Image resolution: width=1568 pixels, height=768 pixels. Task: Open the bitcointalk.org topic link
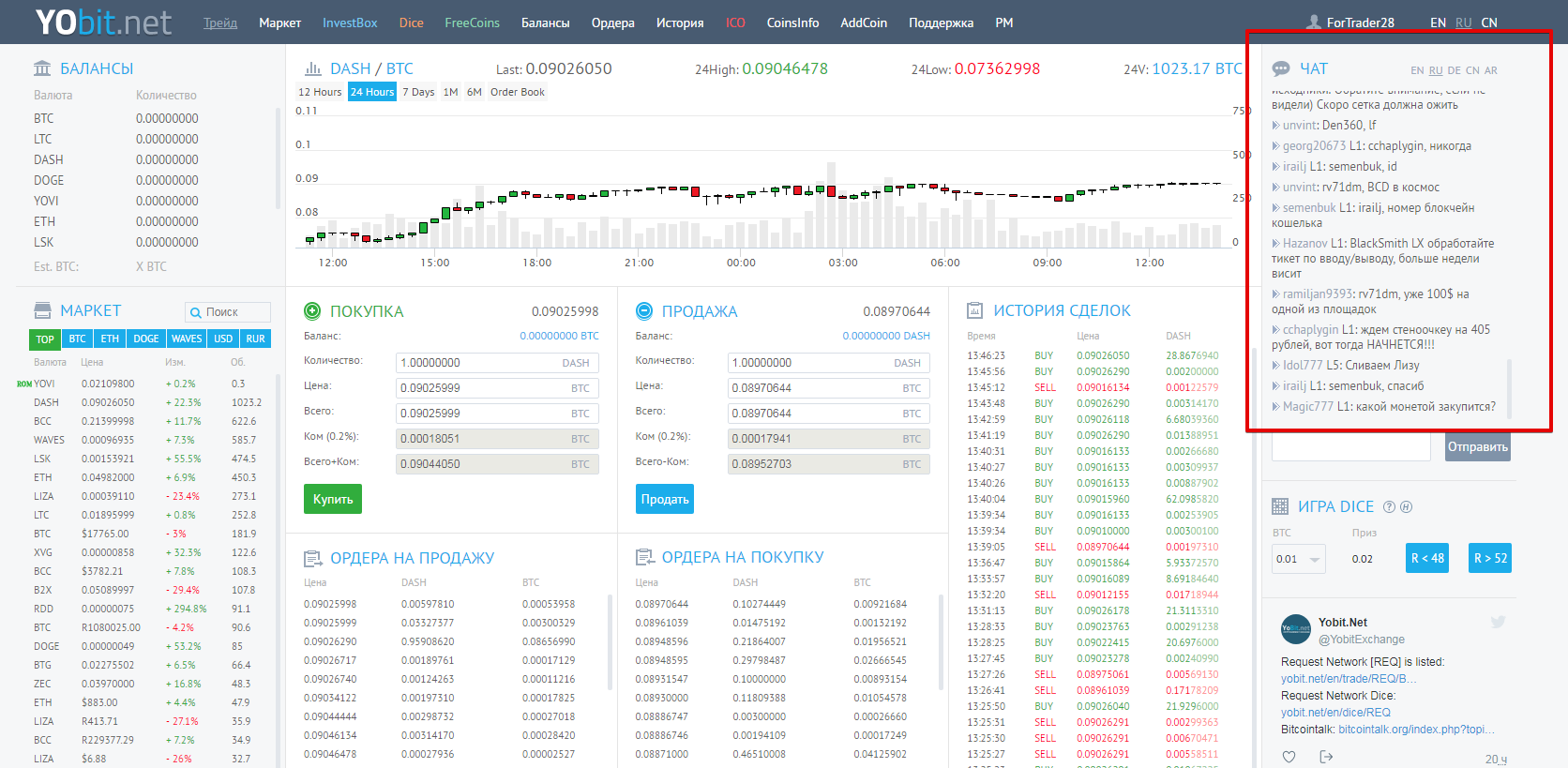point(1415,730)
